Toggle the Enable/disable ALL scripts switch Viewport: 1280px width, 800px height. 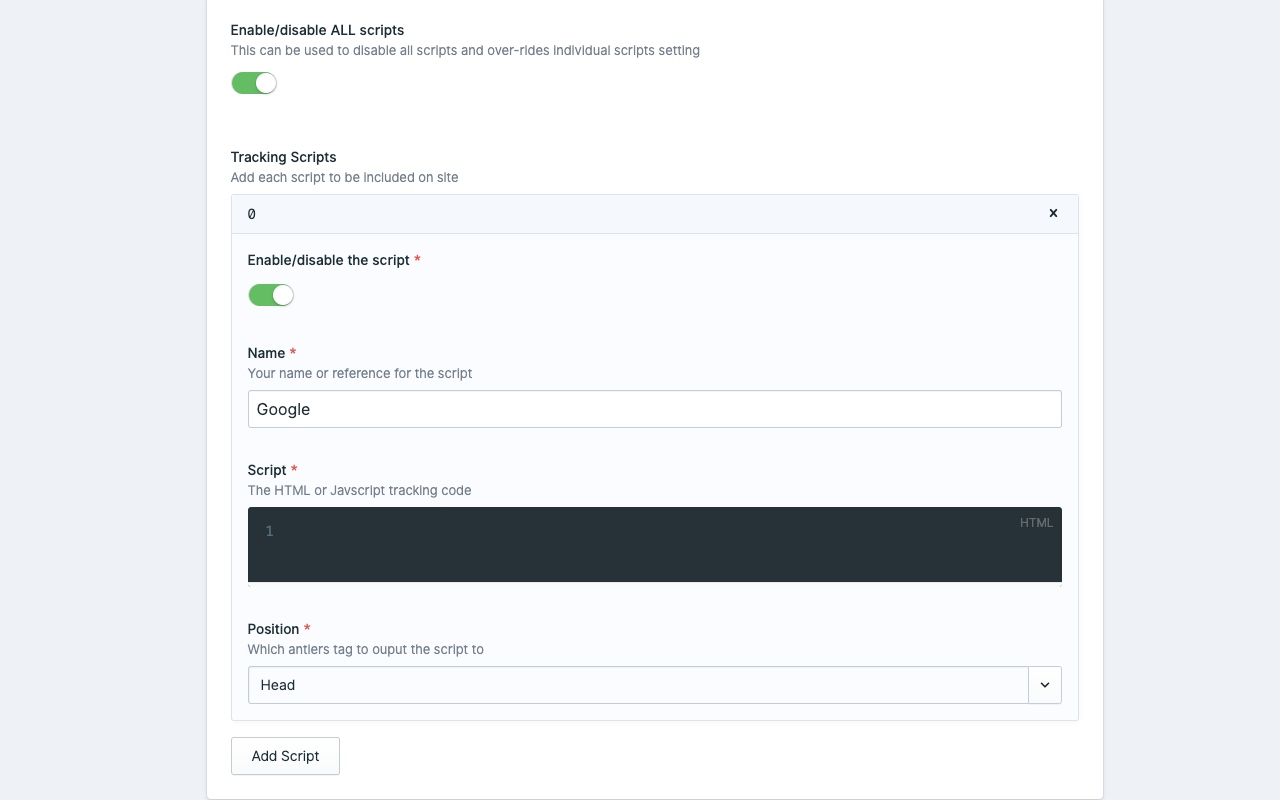(254, 83)
